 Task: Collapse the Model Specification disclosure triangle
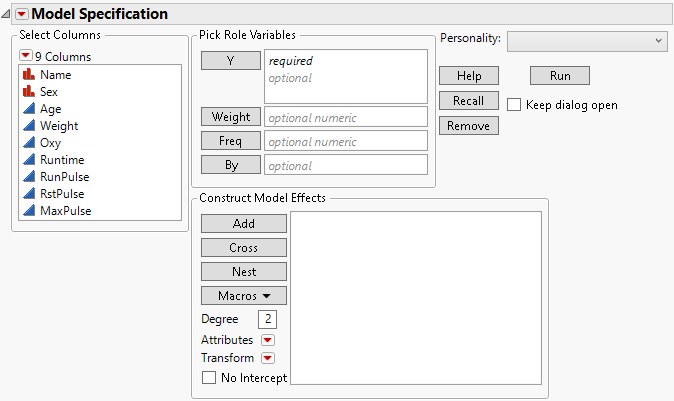pyautogui.click(x=7, y=14)
